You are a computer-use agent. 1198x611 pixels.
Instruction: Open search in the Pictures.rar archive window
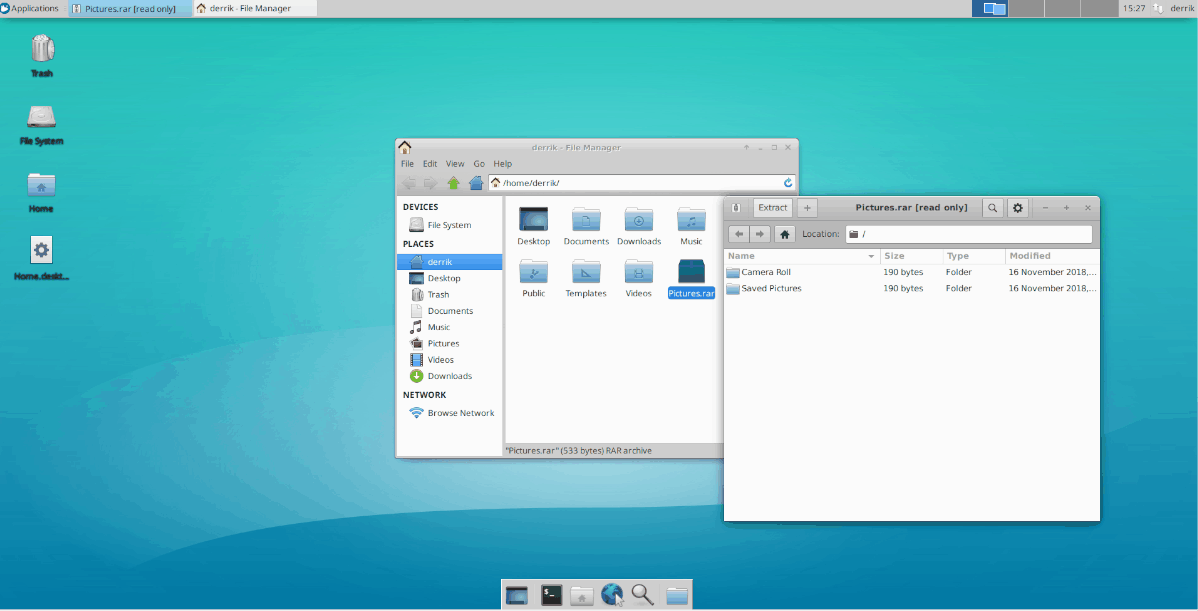(992, 208)
